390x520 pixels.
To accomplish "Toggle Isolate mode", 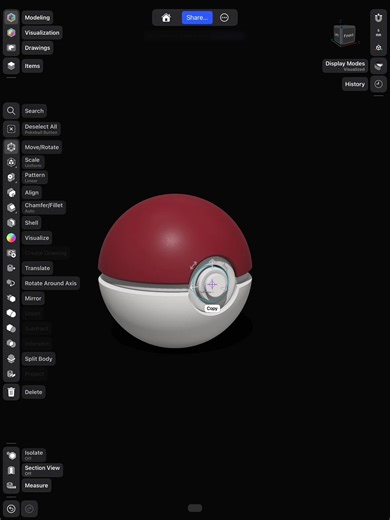I will coord(11,455).
